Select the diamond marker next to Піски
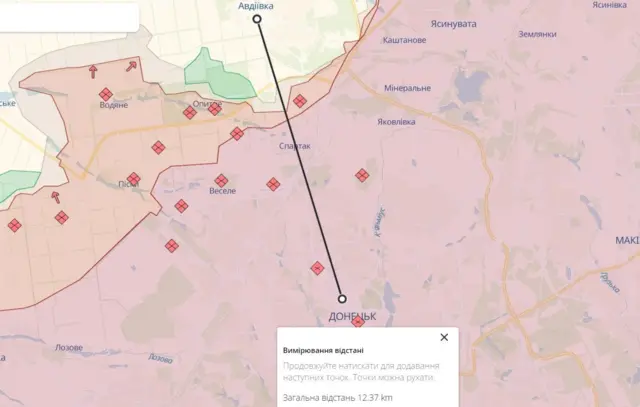 pos(133,179)
